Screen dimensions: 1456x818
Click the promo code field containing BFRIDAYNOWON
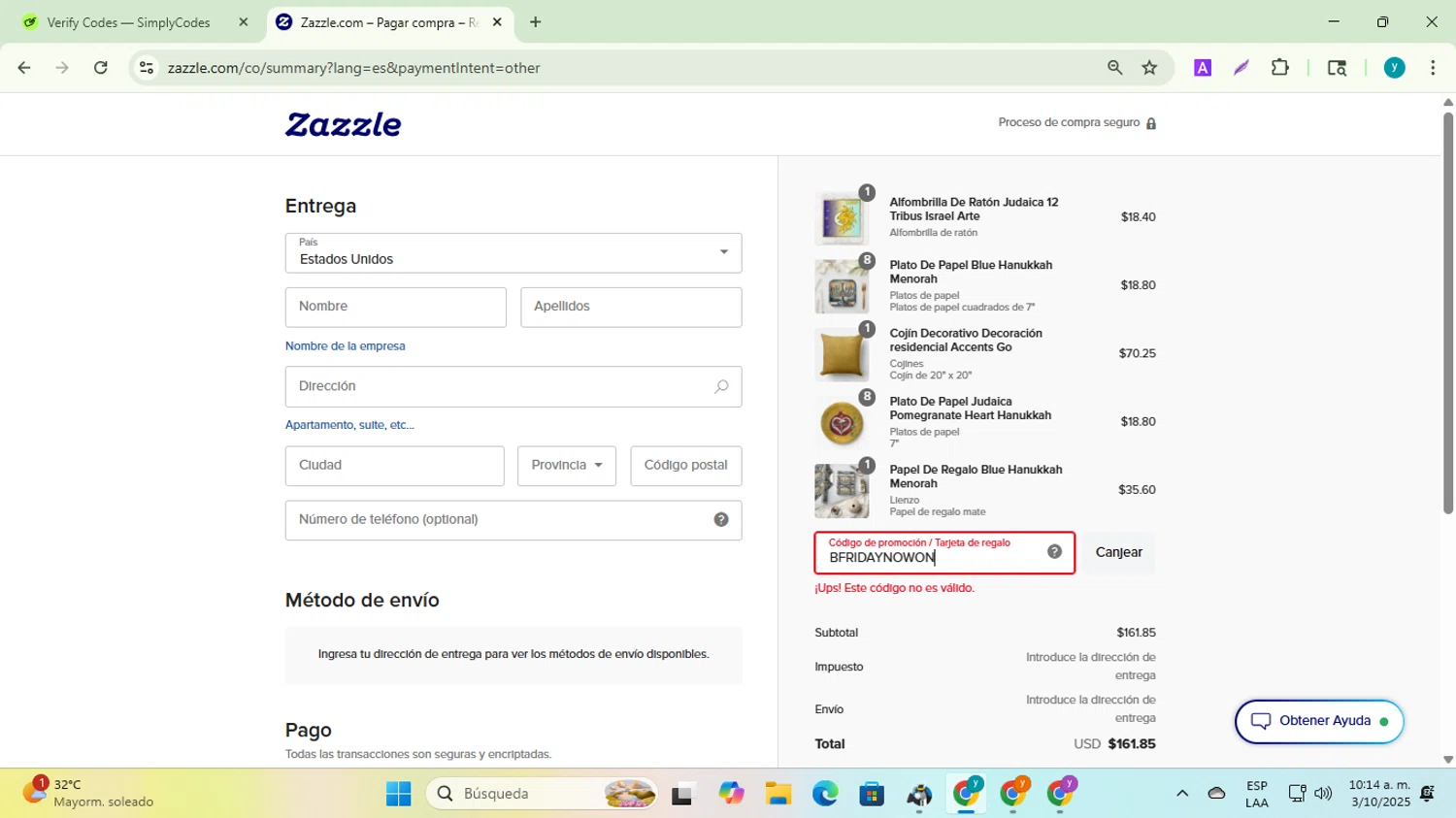[944, 552]
